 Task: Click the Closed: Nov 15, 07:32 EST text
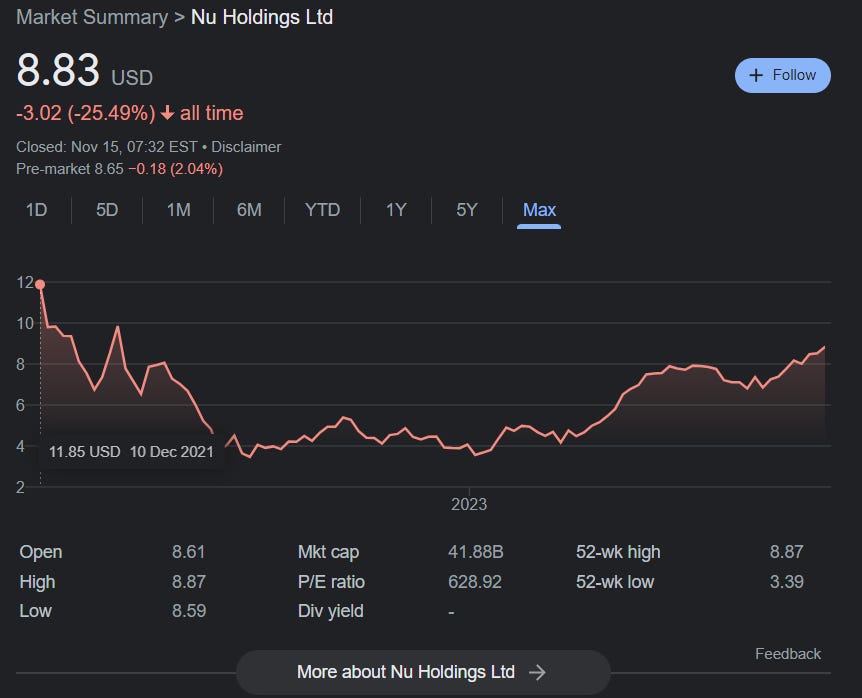click(107, 147)
